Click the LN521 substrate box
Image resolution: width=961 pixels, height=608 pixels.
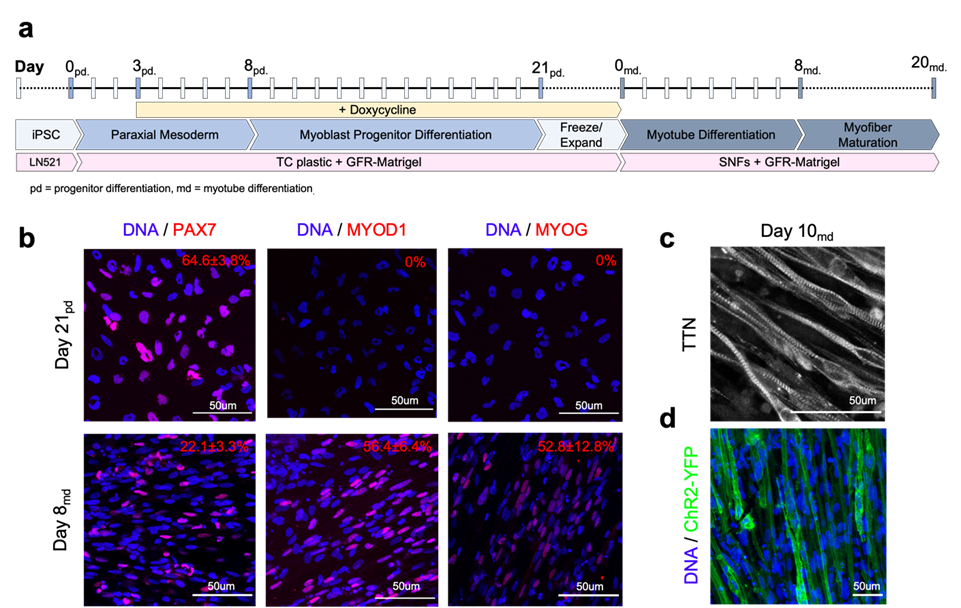(44, 161)
